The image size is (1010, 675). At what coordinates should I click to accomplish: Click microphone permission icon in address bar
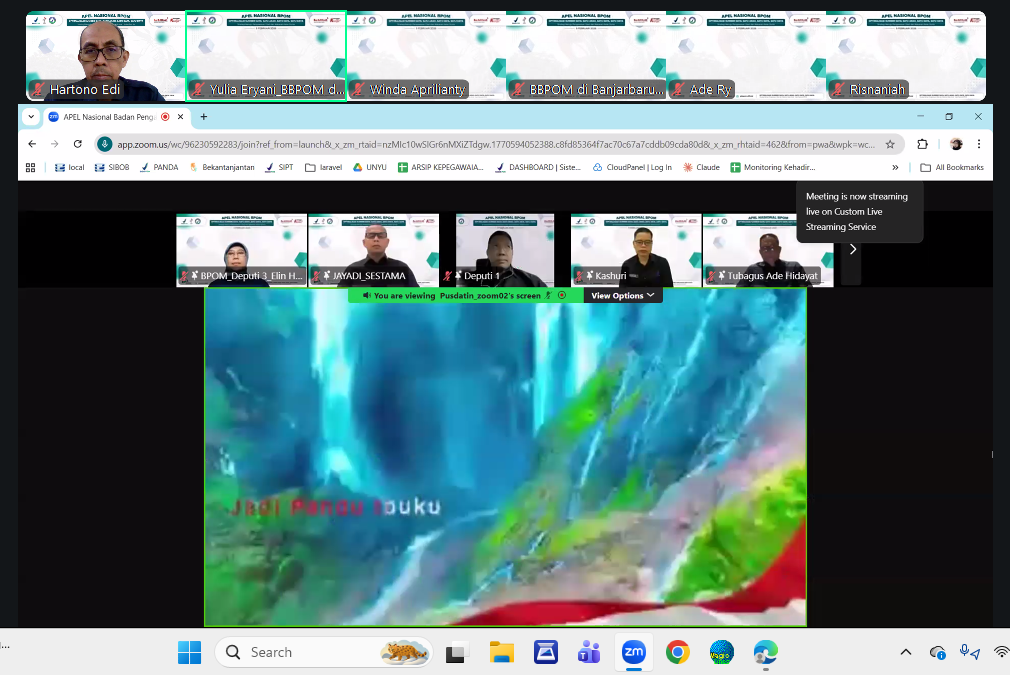click(x=105, y=144)
